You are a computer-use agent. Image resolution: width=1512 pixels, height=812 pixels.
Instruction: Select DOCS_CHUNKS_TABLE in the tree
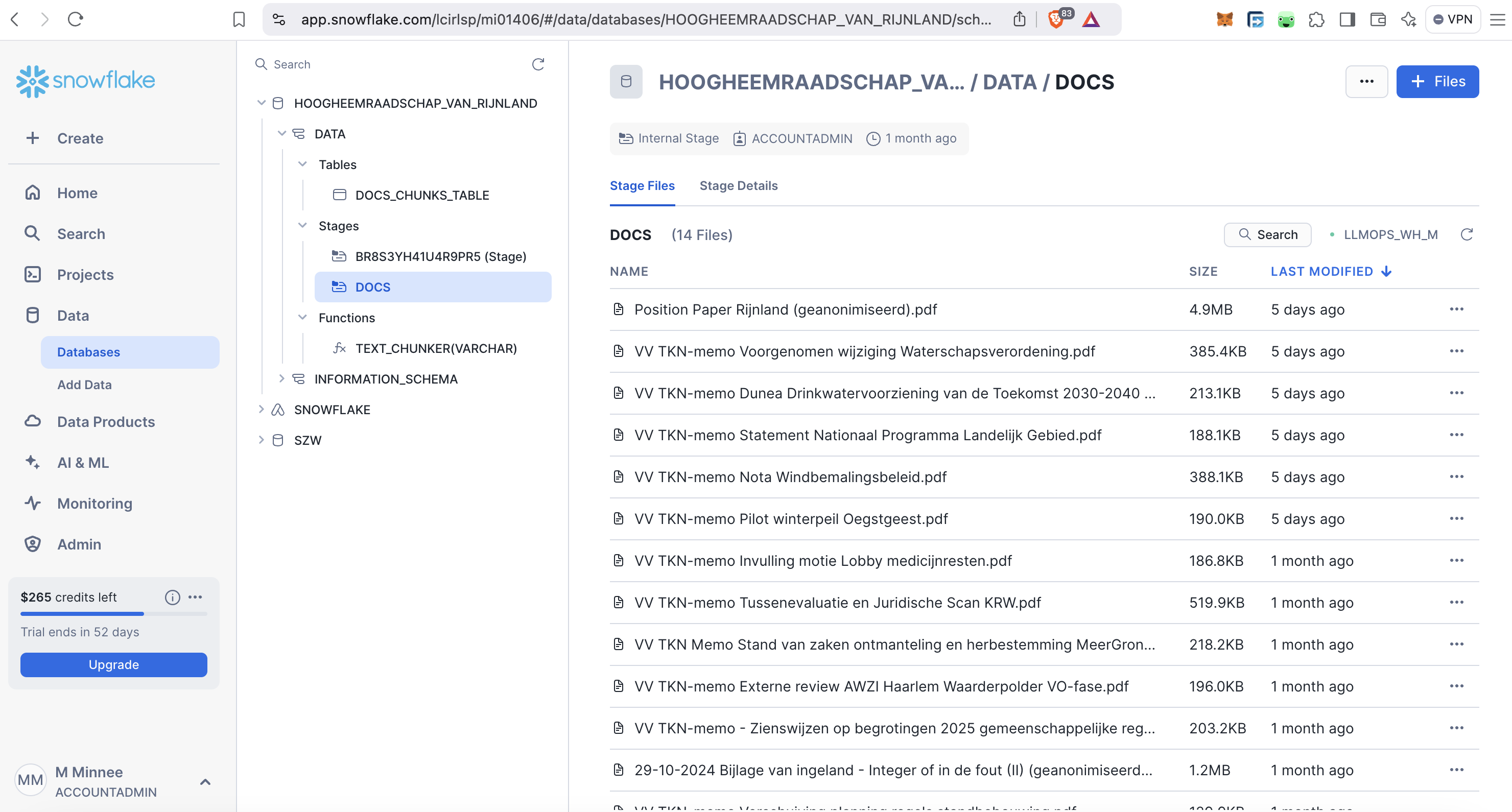[x=422, y=196]
